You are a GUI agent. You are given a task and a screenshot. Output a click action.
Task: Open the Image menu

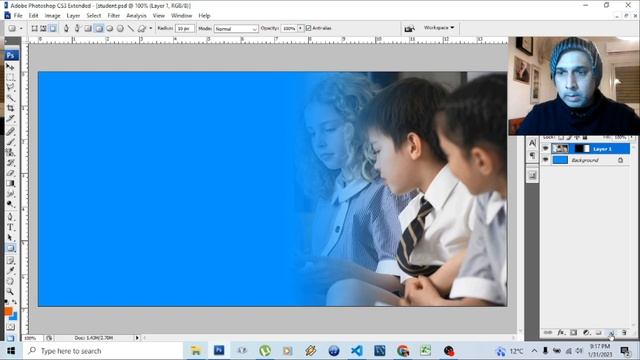[52, 16]
